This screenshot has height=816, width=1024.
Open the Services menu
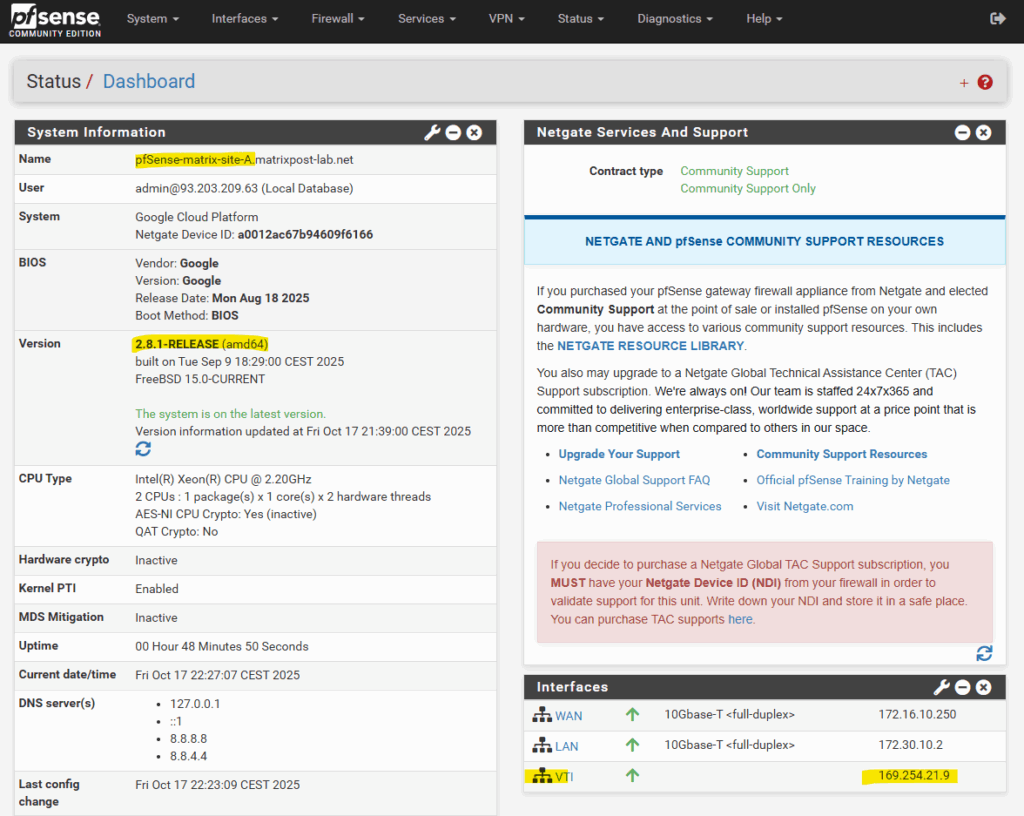coord(427,19)
